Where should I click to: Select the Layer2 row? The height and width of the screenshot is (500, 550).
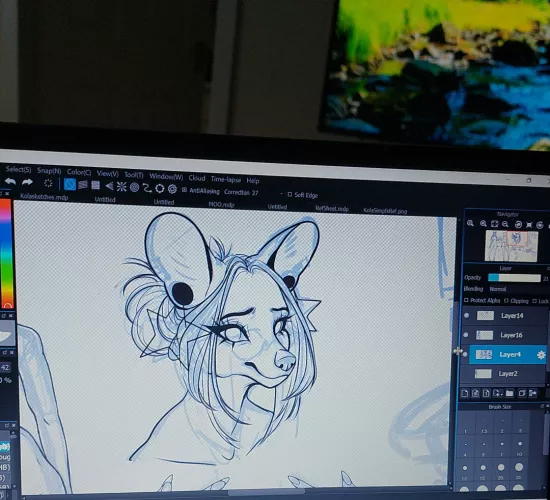click(x=503, y=374)
